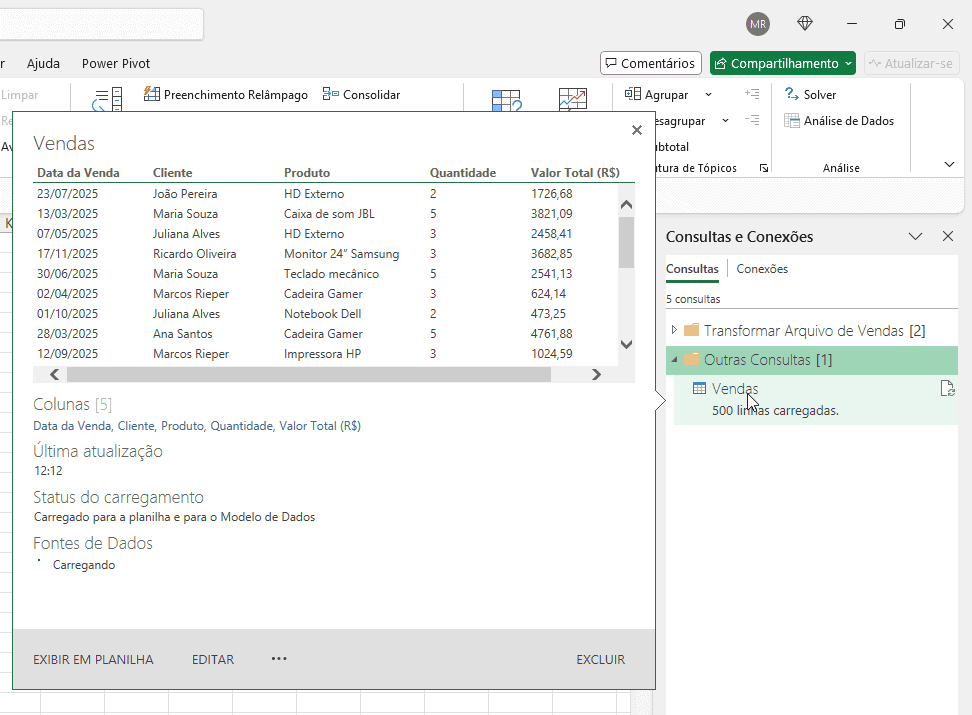Expand the Transformar Arquivo de Vendas folder
The image size is (972, 715).
point(674,330)
